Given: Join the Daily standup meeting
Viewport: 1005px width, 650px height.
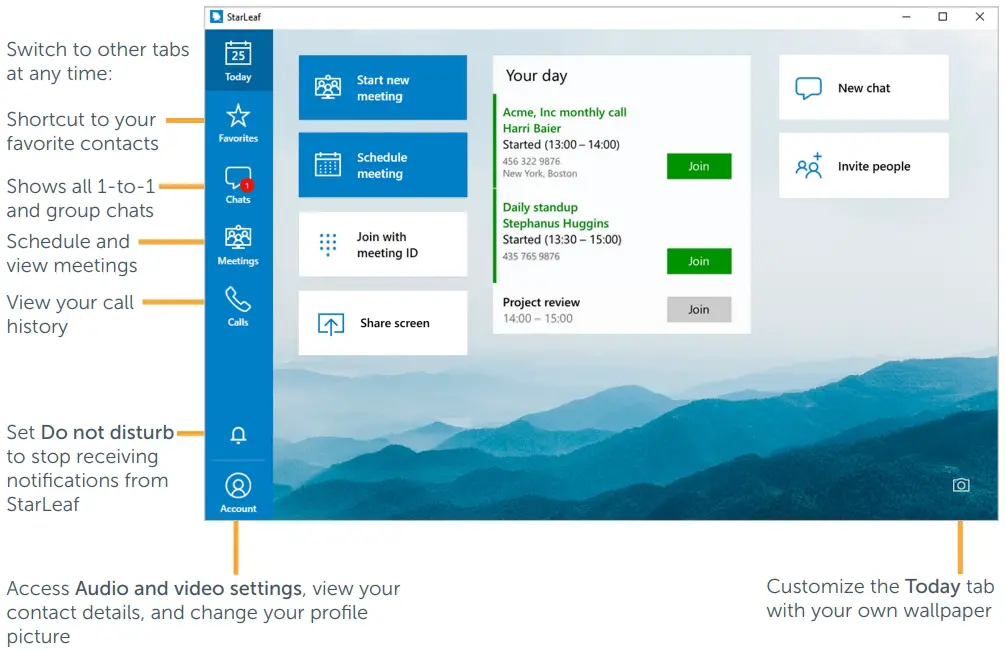Looking at the screenshot, I should (x=699, y=262).
